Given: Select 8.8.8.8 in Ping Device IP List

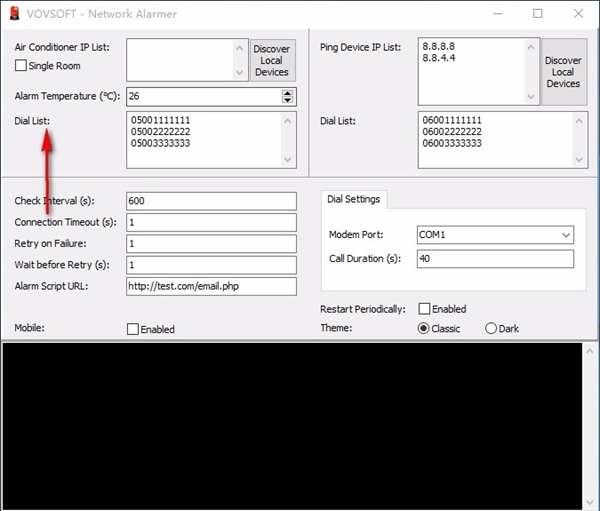Looking at the screenshot, I should (439, 46).
